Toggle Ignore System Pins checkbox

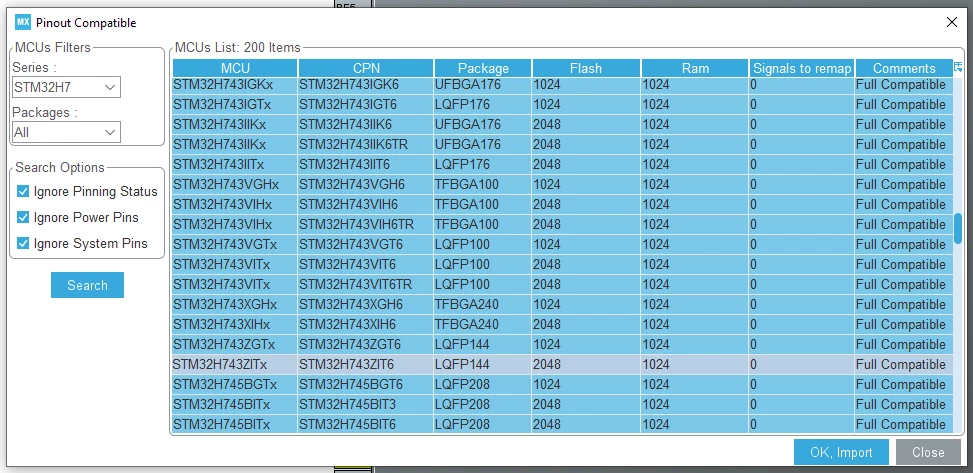[23, 243]
